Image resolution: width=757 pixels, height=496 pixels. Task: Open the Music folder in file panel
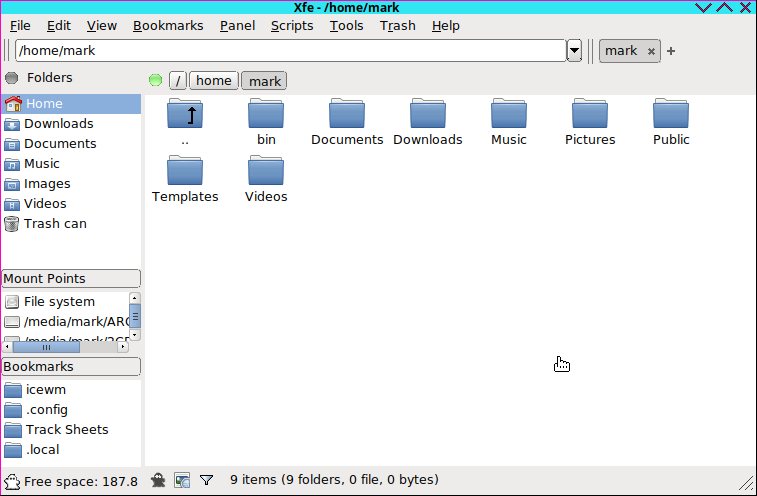coord(509,114)
